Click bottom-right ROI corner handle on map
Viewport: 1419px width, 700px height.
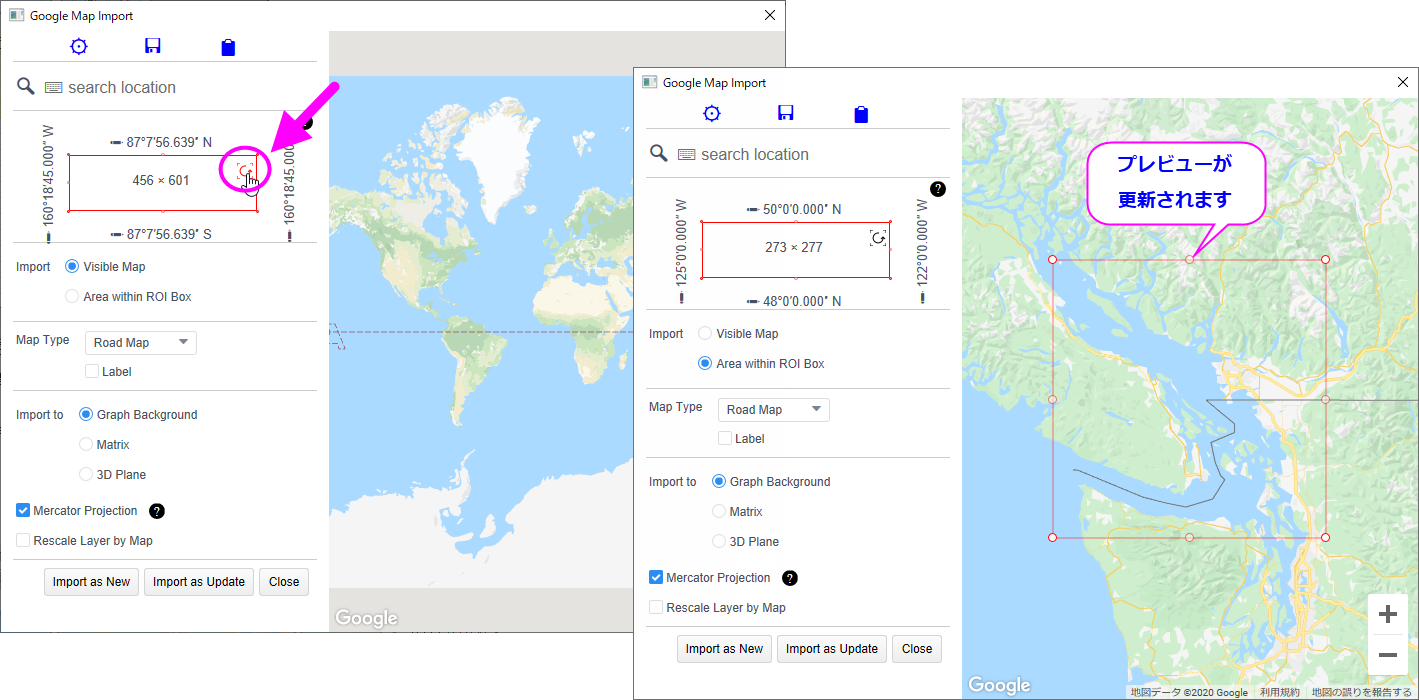[x=1325, y=538]
